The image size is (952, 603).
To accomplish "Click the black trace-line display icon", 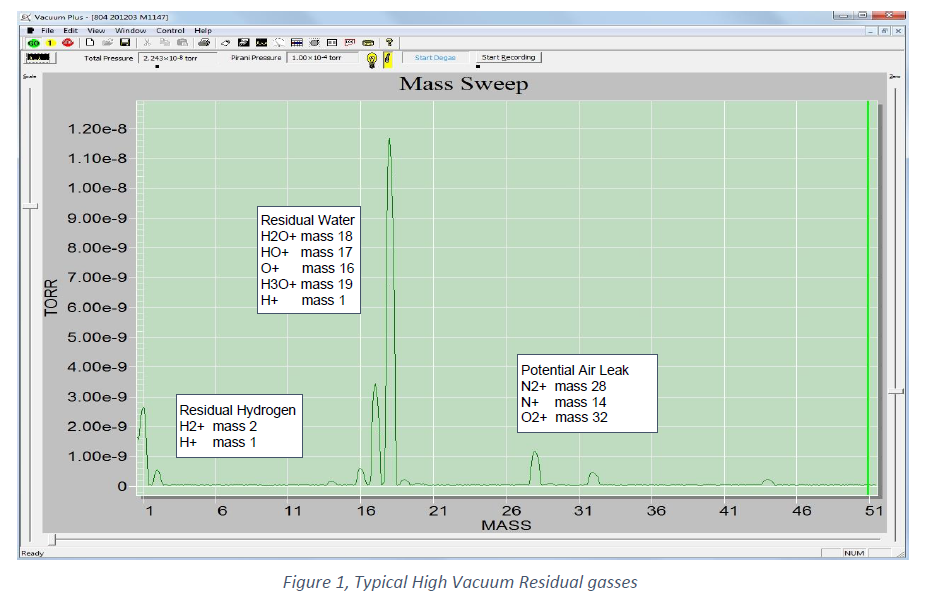I will pyautogui.click(x=262, y=43).
